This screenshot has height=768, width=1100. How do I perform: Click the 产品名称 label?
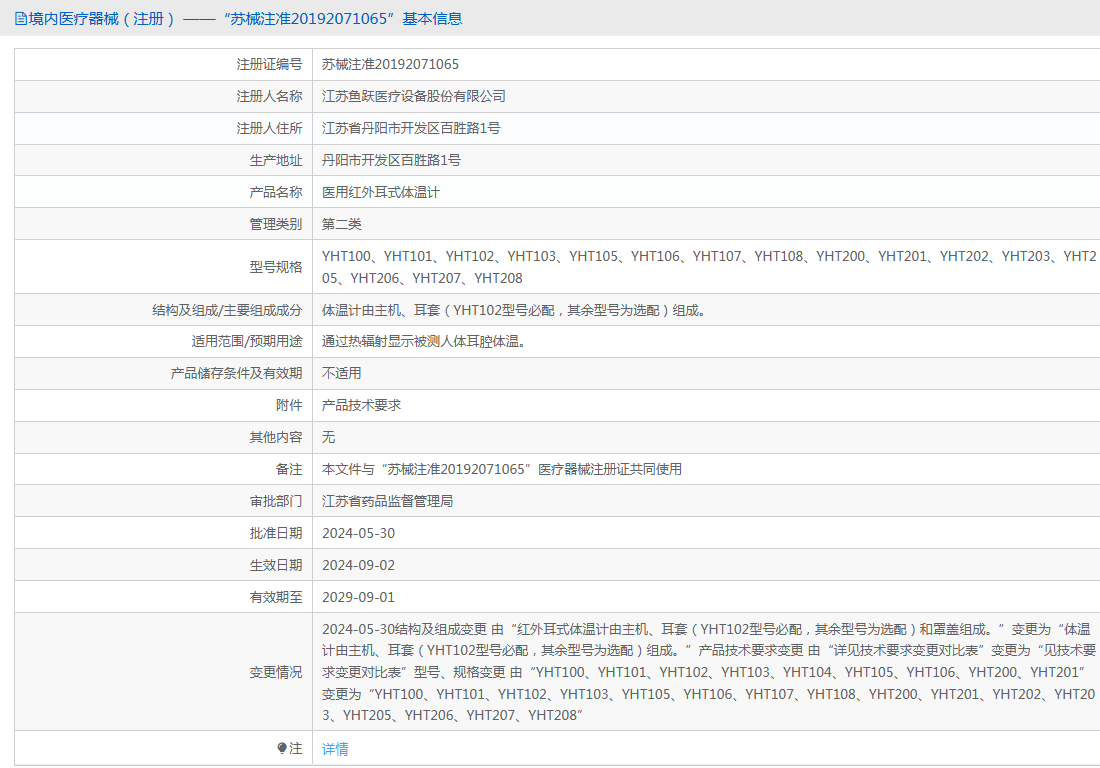(x=276, y=192)
